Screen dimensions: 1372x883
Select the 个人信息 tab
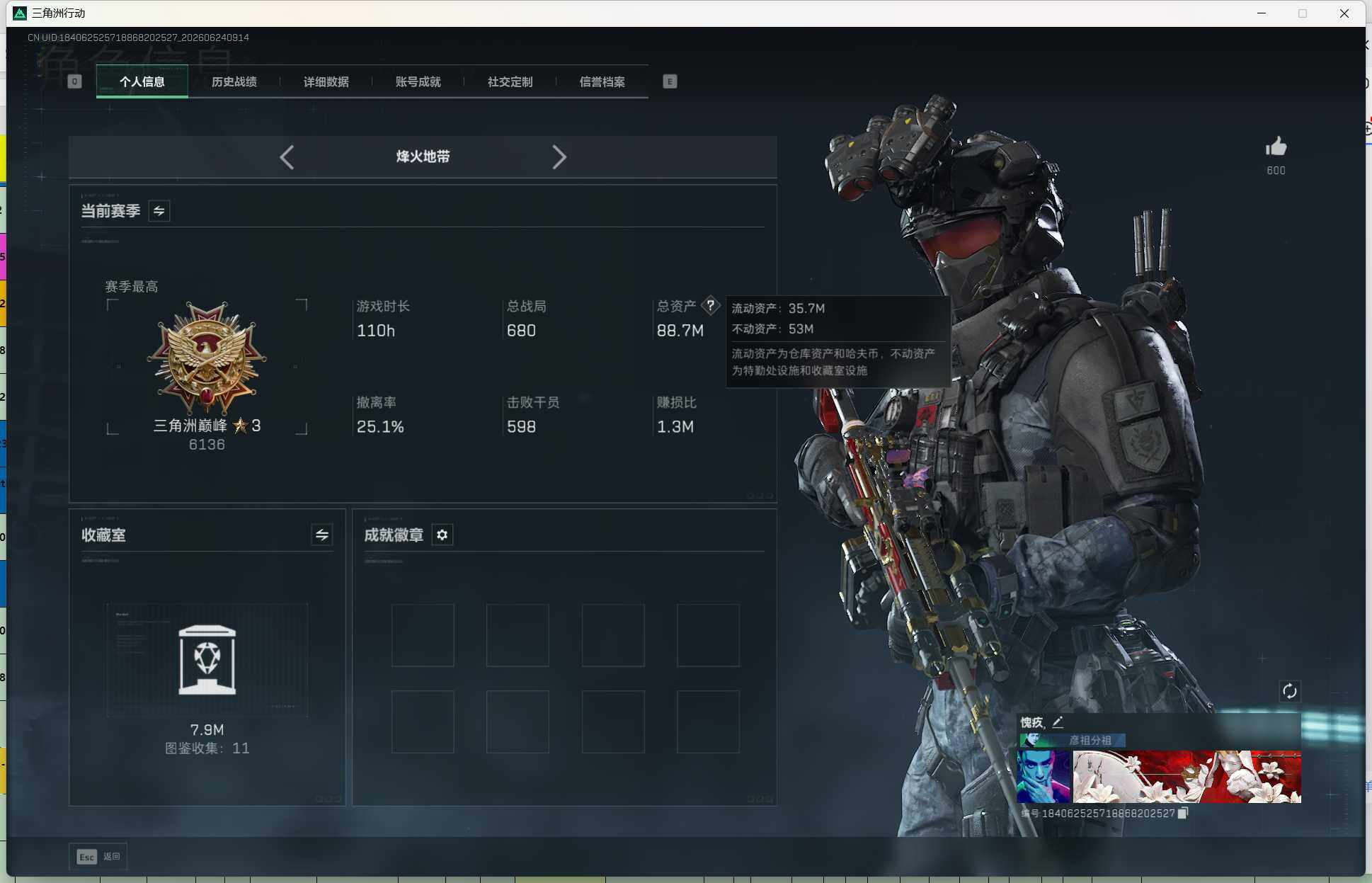[x=142, y=82]
